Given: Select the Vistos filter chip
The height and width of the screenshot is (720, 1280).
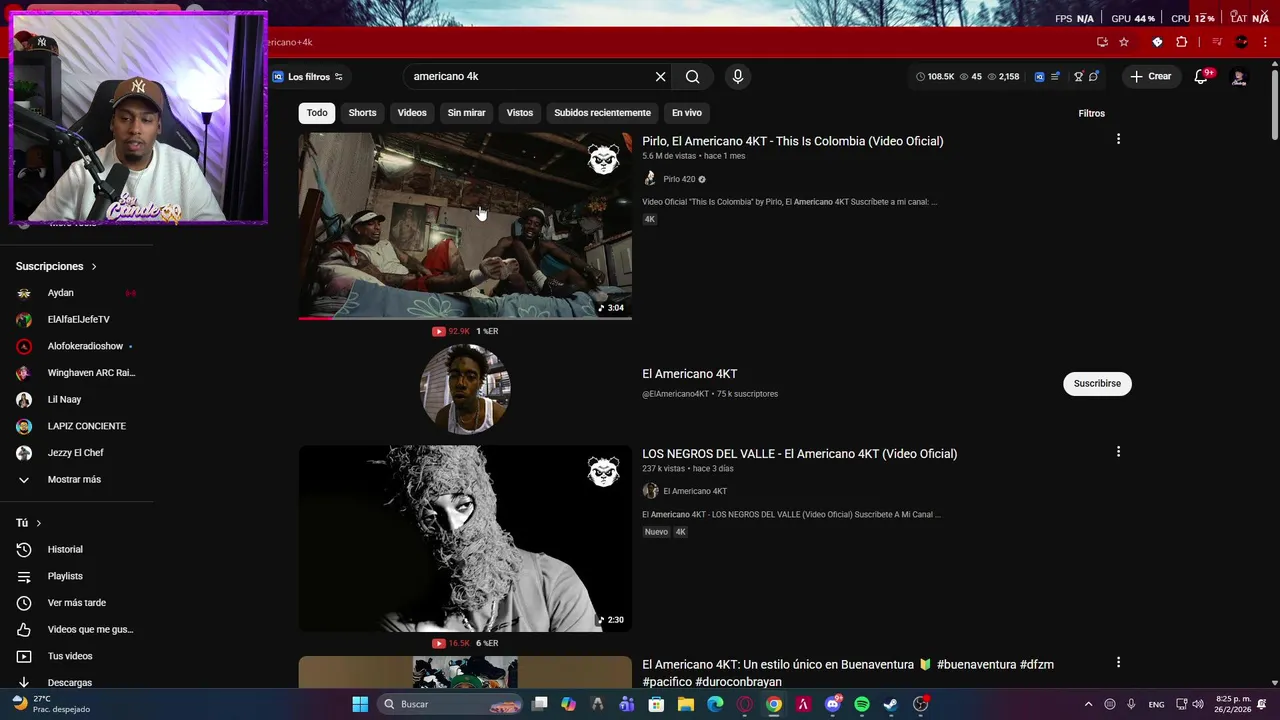Looking at the screenshot, I should tap(520, 113).
